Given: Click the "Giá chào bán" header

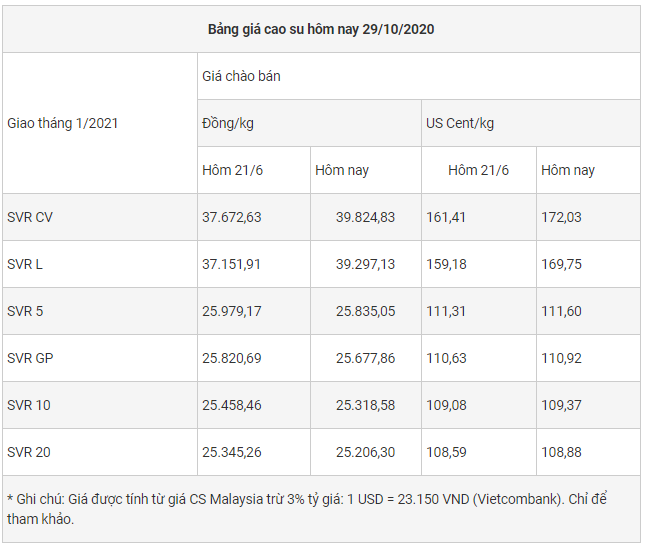Looking at the screenshot, I should [241, 76].
